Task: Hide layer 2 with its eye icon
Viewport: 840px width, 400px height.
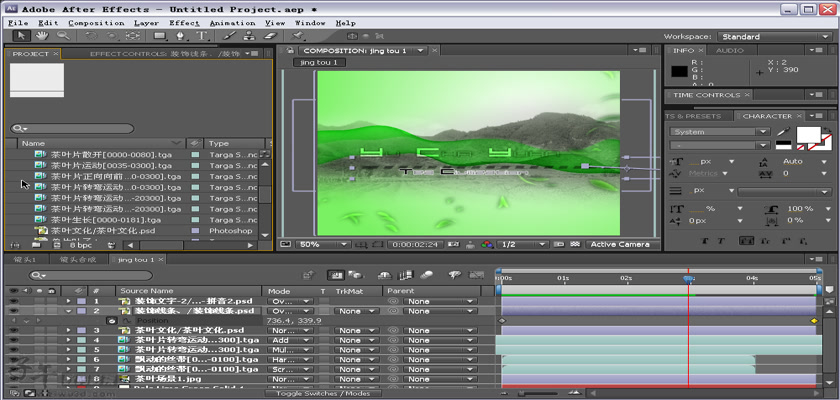Action: point(14,311)
